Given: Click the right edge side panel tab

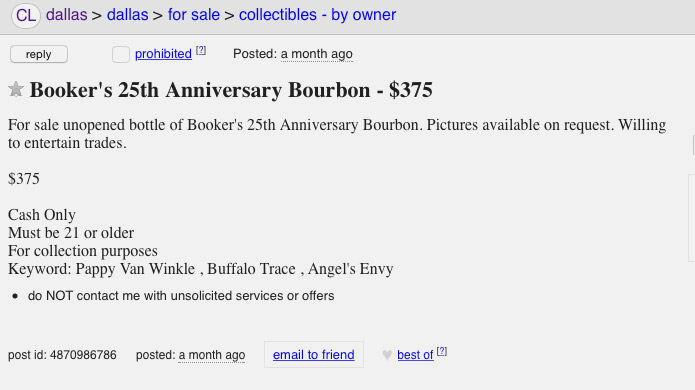Looking at the screenshot, I should pos(693,145).
